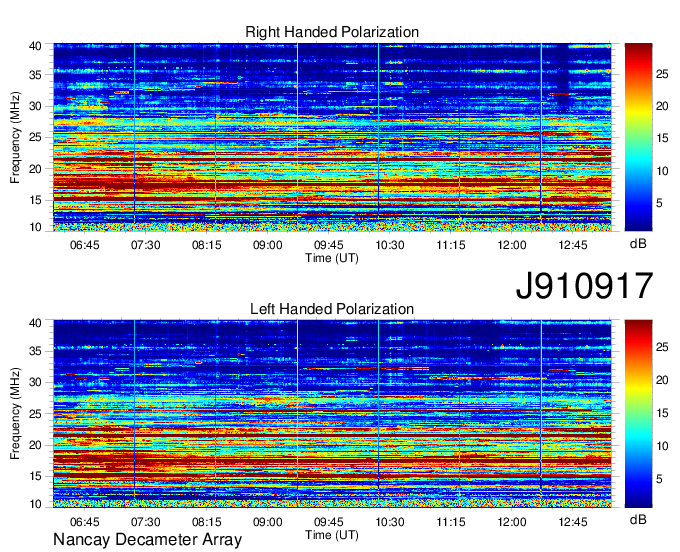Click the "10:30" tick on Right Handed plot

pos(390,245)
